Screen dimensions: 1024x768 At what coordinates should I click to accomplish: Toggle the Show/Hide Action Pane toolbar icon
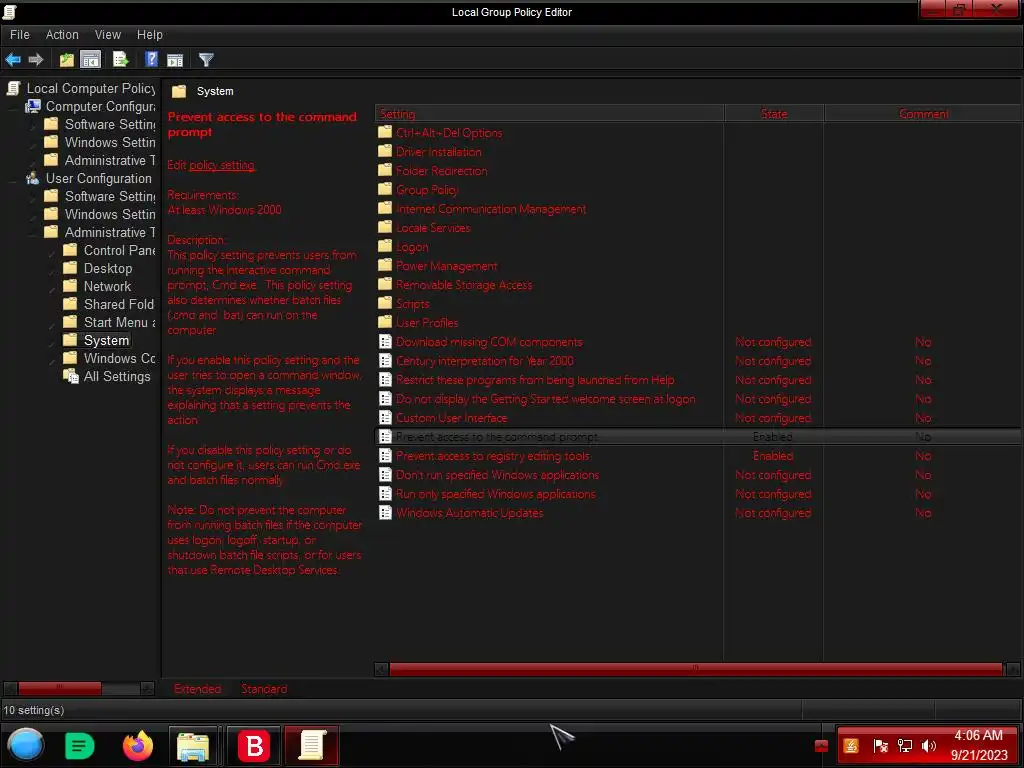click(175, 60)
